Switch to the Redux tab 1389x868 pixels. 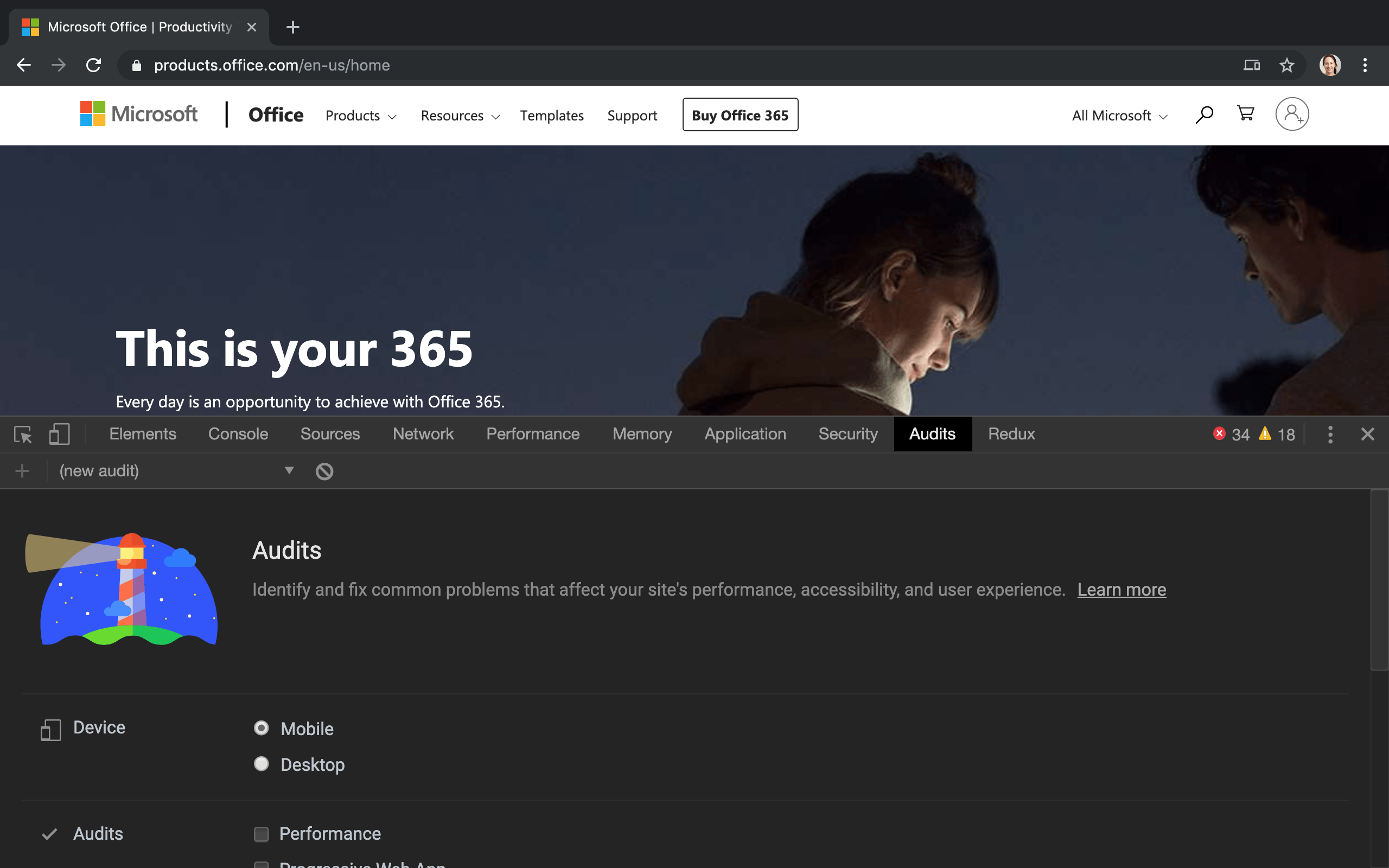(1011, 434)
